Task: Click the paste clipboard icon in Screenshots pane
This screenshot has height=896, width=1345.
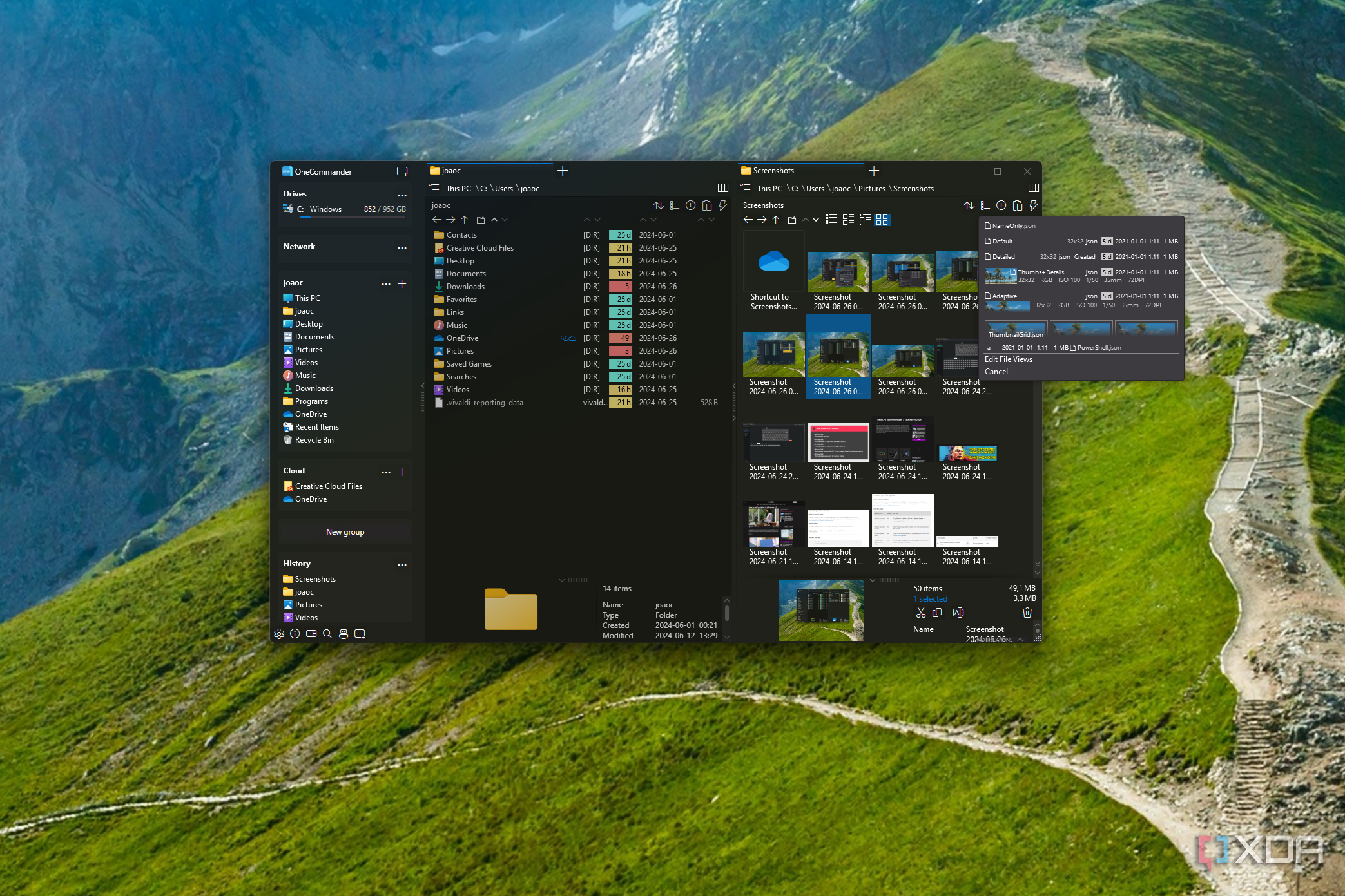Action: point(1017,205)
